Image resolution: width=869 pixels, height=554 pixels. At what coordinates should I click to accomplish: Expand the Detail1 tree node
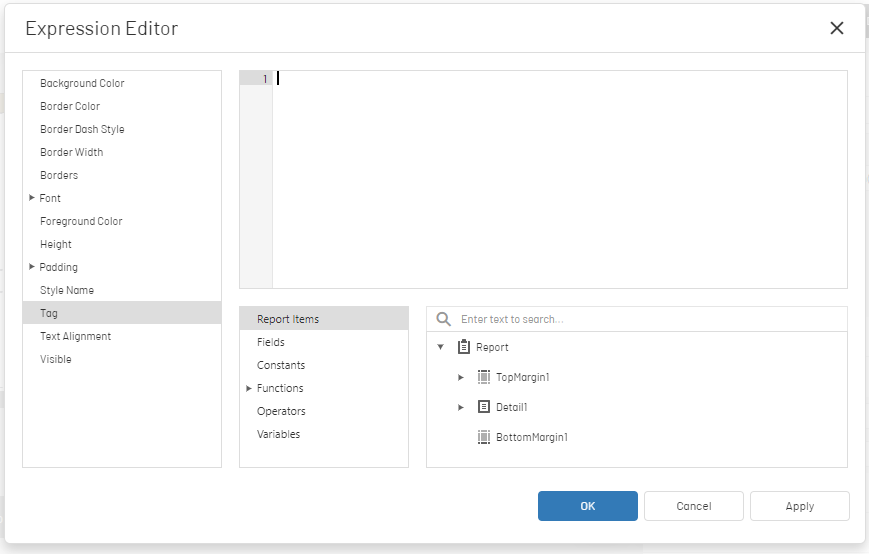coord(461,407)
